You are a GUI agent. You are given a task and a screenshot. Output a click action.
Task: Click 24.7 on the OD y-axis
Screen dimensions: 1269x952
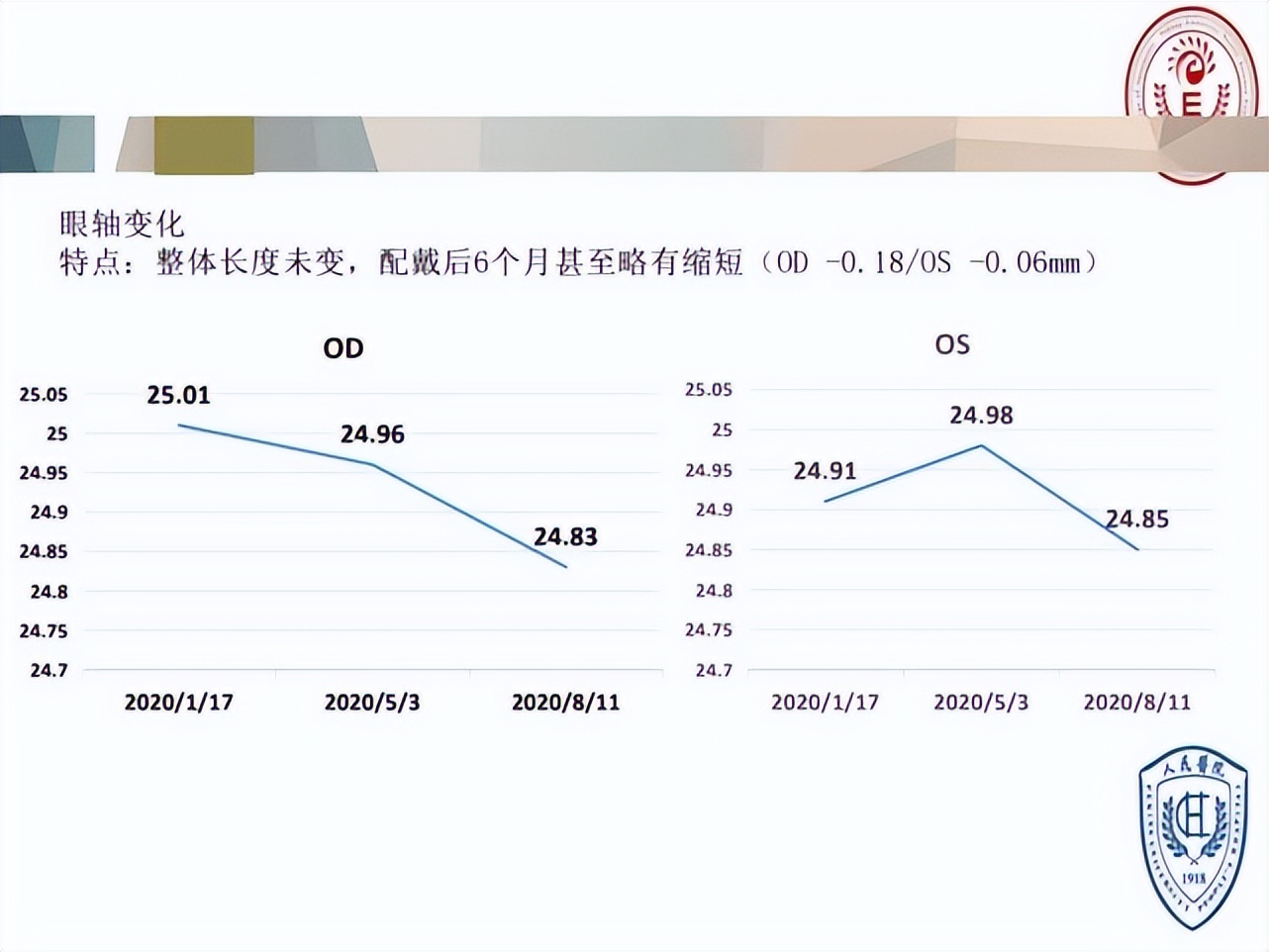click(x=49, y=670)
